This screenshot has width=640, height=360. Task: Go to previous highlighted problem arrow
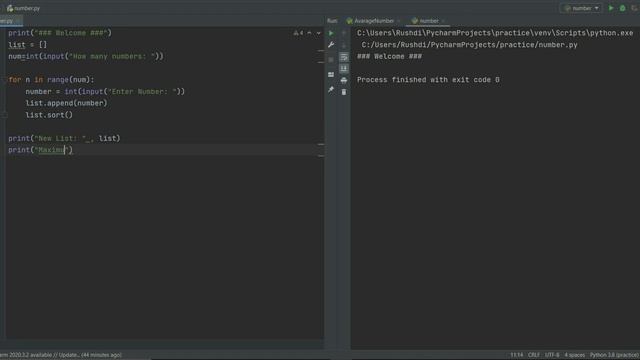tap(309, 33)
